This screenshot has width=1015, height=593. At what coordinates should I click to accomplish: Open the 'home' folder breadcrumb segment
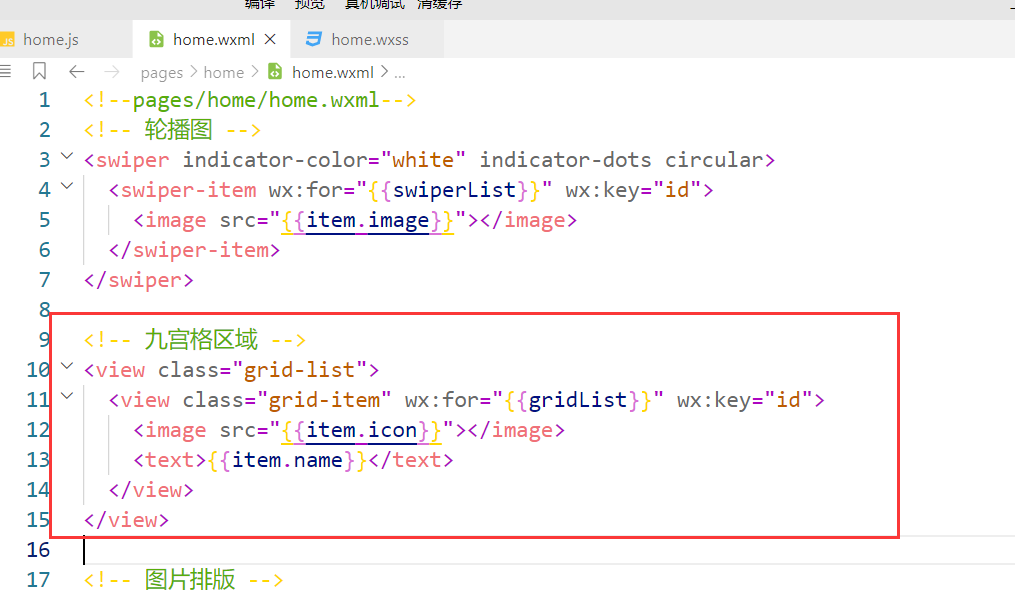click(x=224, y=73)
